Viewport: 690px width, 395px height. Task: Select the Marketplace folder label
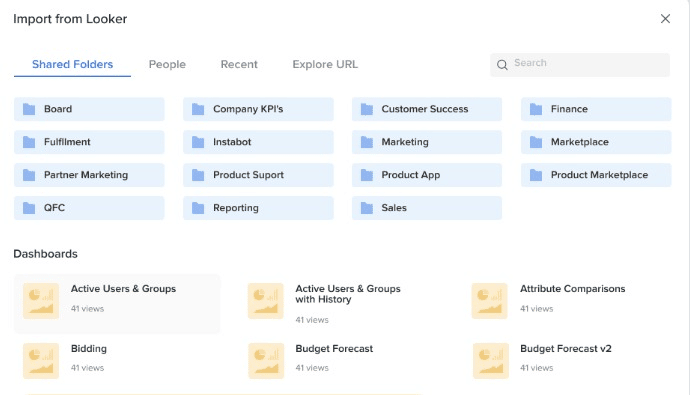580,142
